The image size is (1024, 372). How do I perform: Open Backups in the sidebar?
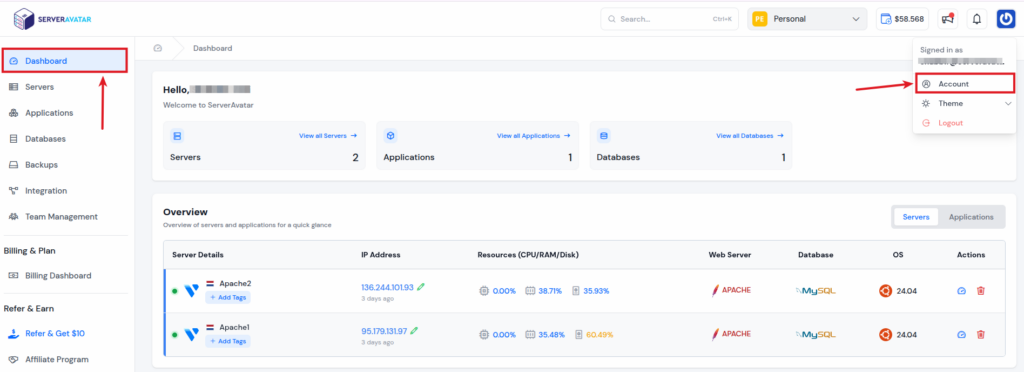tap(41, 165)
